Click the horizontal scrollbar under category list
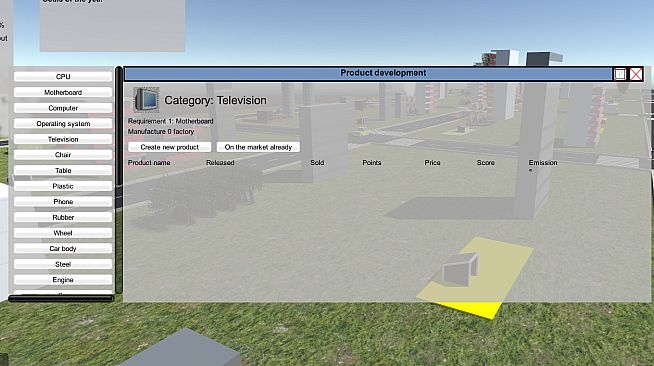The width and height of the screenshot is (654, 366). (x=61, y=298)
